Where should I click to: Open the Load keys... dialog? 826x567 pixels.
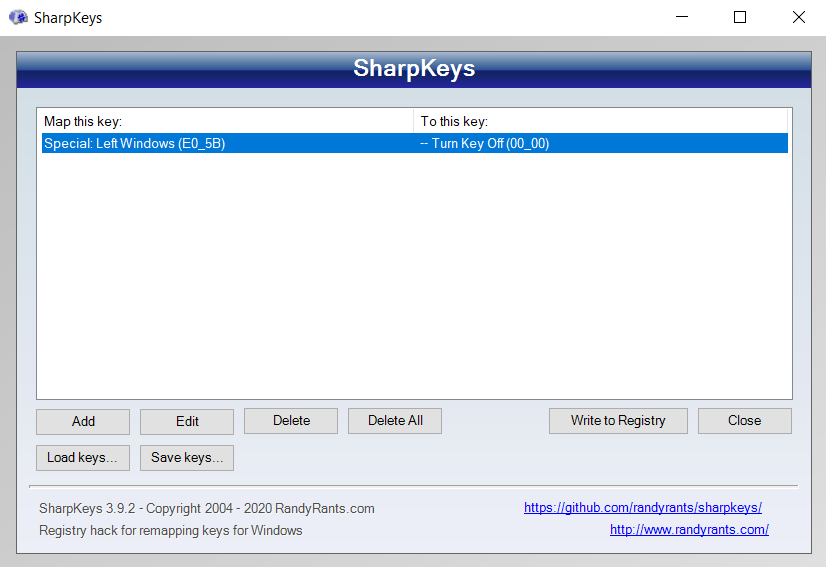click(83, 457)
